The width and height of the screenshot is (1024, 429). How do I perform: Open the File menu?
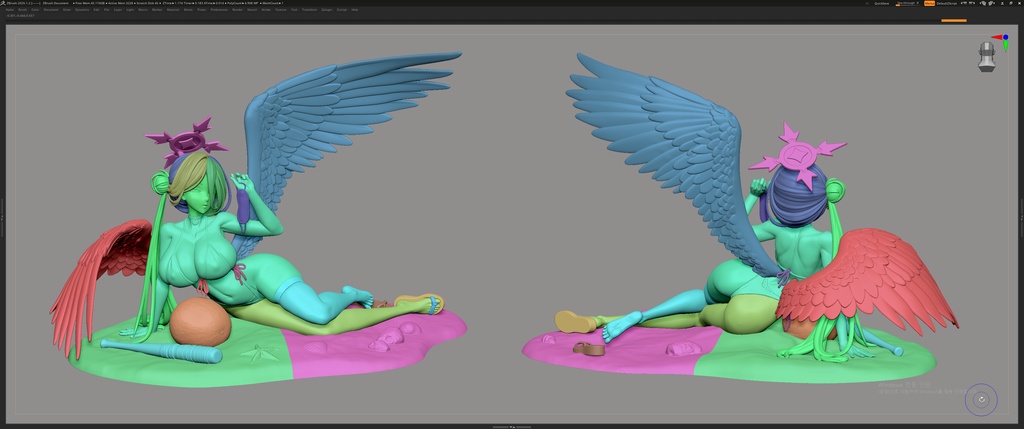click(106, 10)
